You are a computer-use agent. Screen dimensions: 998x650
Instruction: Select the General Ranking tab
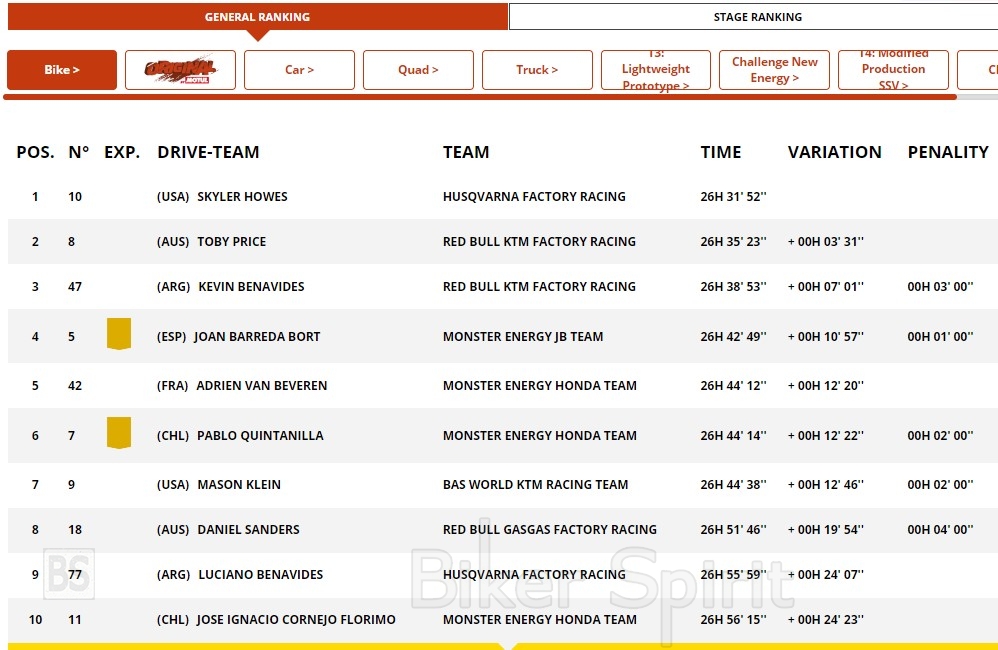click(x=257, y=17)
